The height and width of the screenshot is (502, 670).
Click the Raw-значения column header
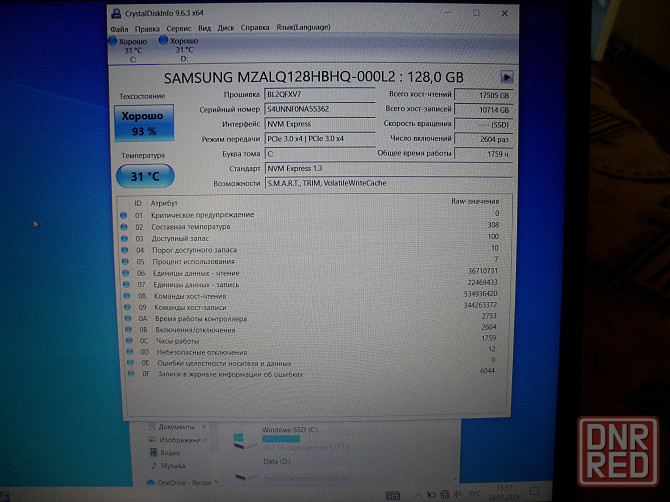click(x=475, y=201)
